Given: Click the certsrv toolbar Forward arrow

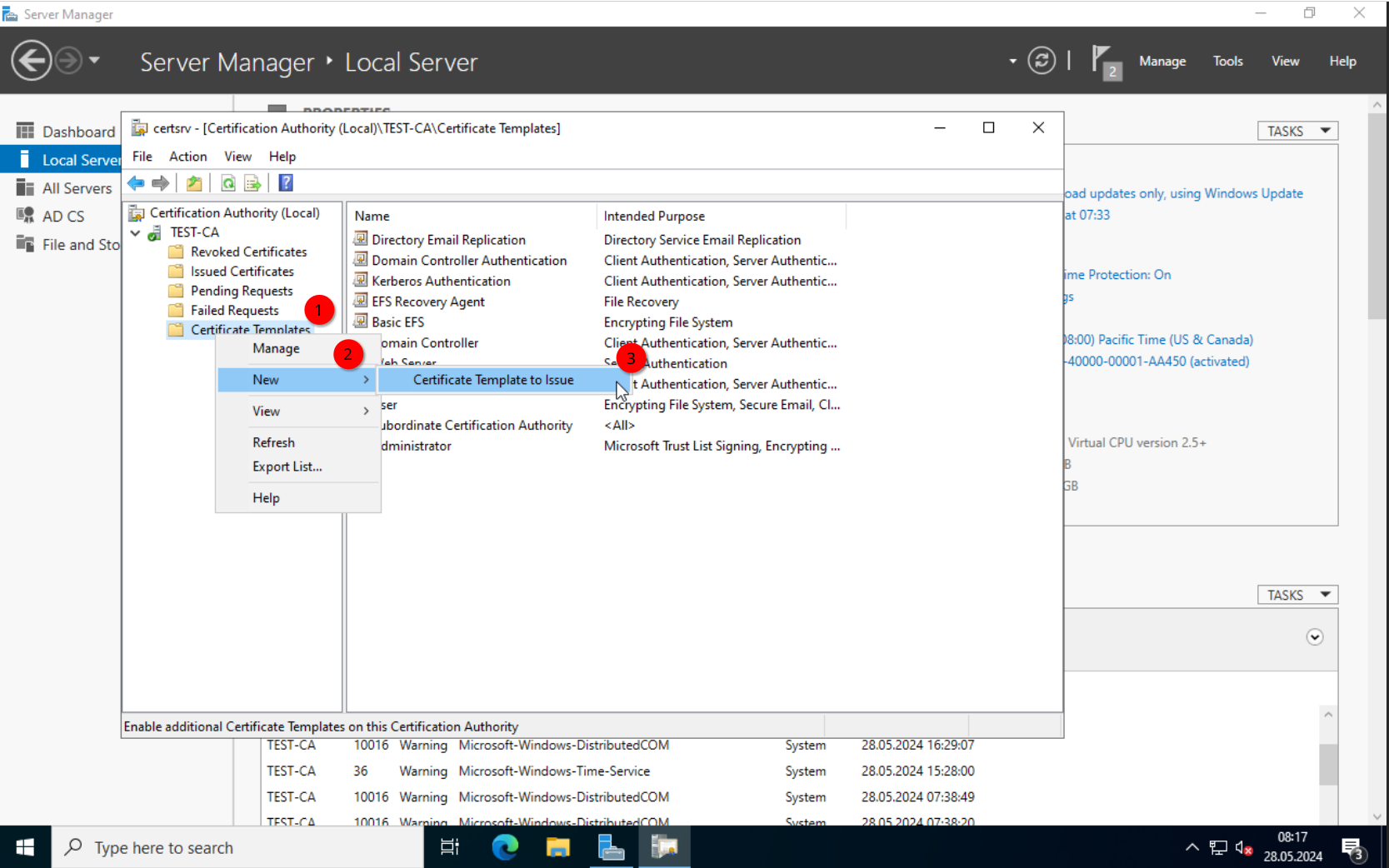Looking at the screenshot, I should pos(161,183).
